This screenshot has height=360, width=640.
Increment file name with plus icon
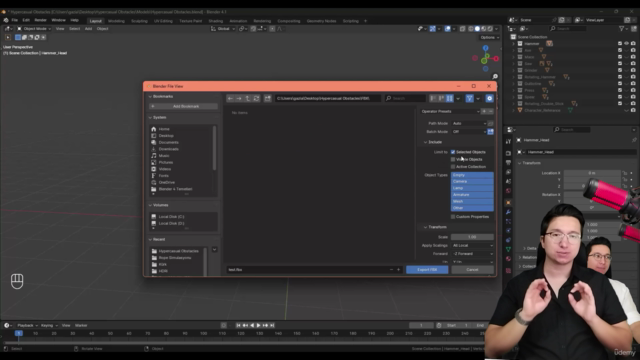(398, 269)
